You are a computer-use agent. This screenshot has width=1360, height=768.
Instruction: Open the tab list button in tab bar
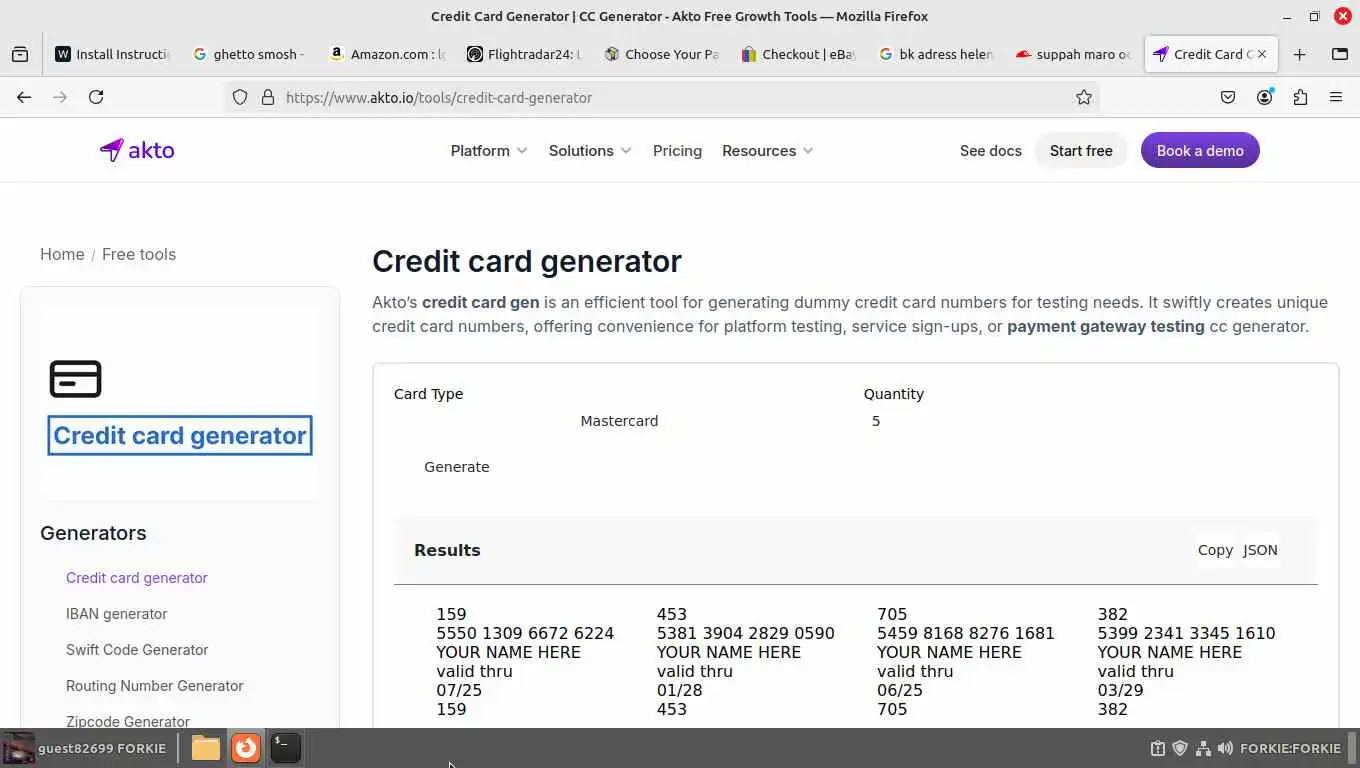click(x=1340, y=54)
